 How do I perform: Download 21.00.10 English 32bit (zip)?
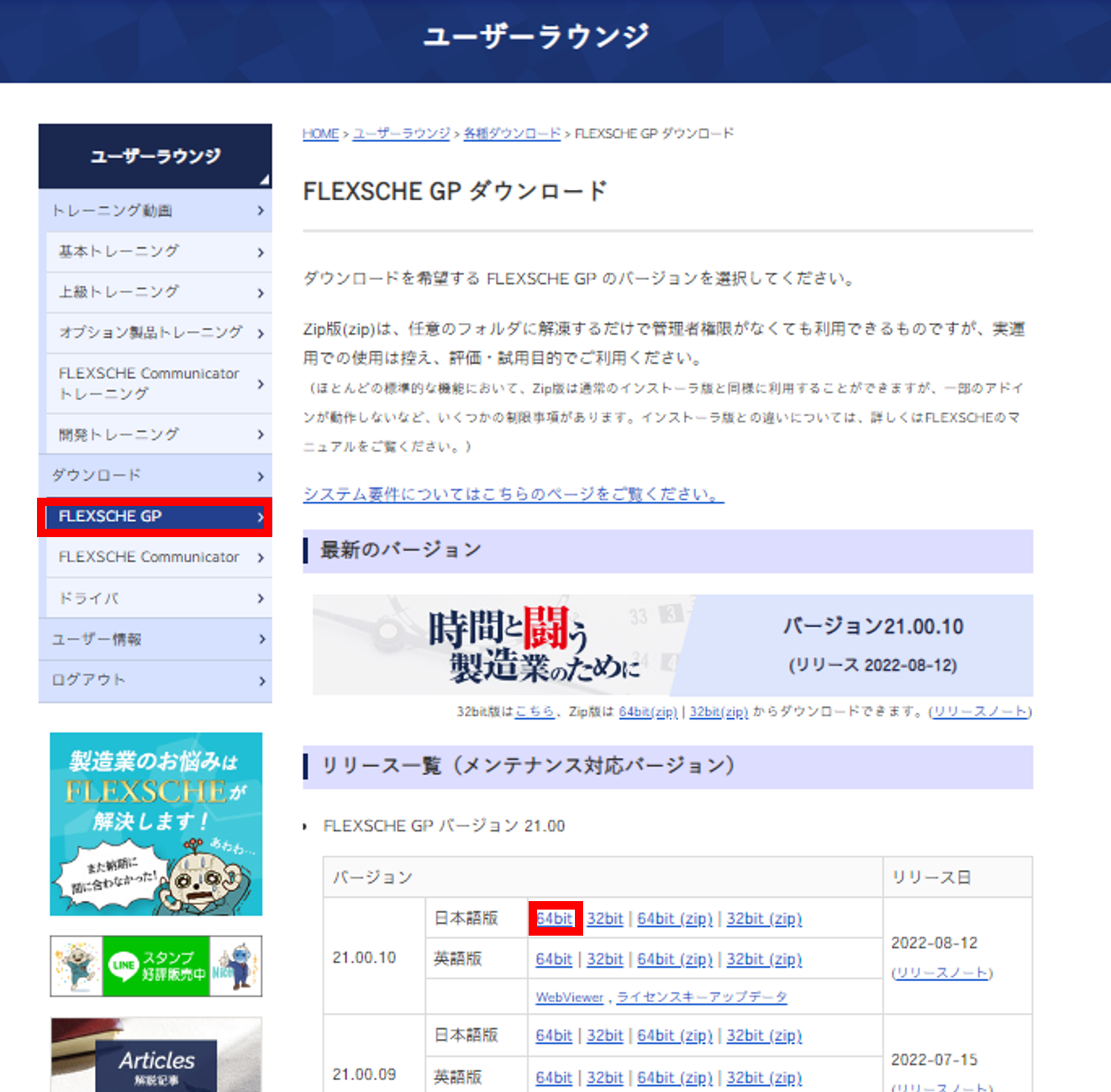coord(764,959)
